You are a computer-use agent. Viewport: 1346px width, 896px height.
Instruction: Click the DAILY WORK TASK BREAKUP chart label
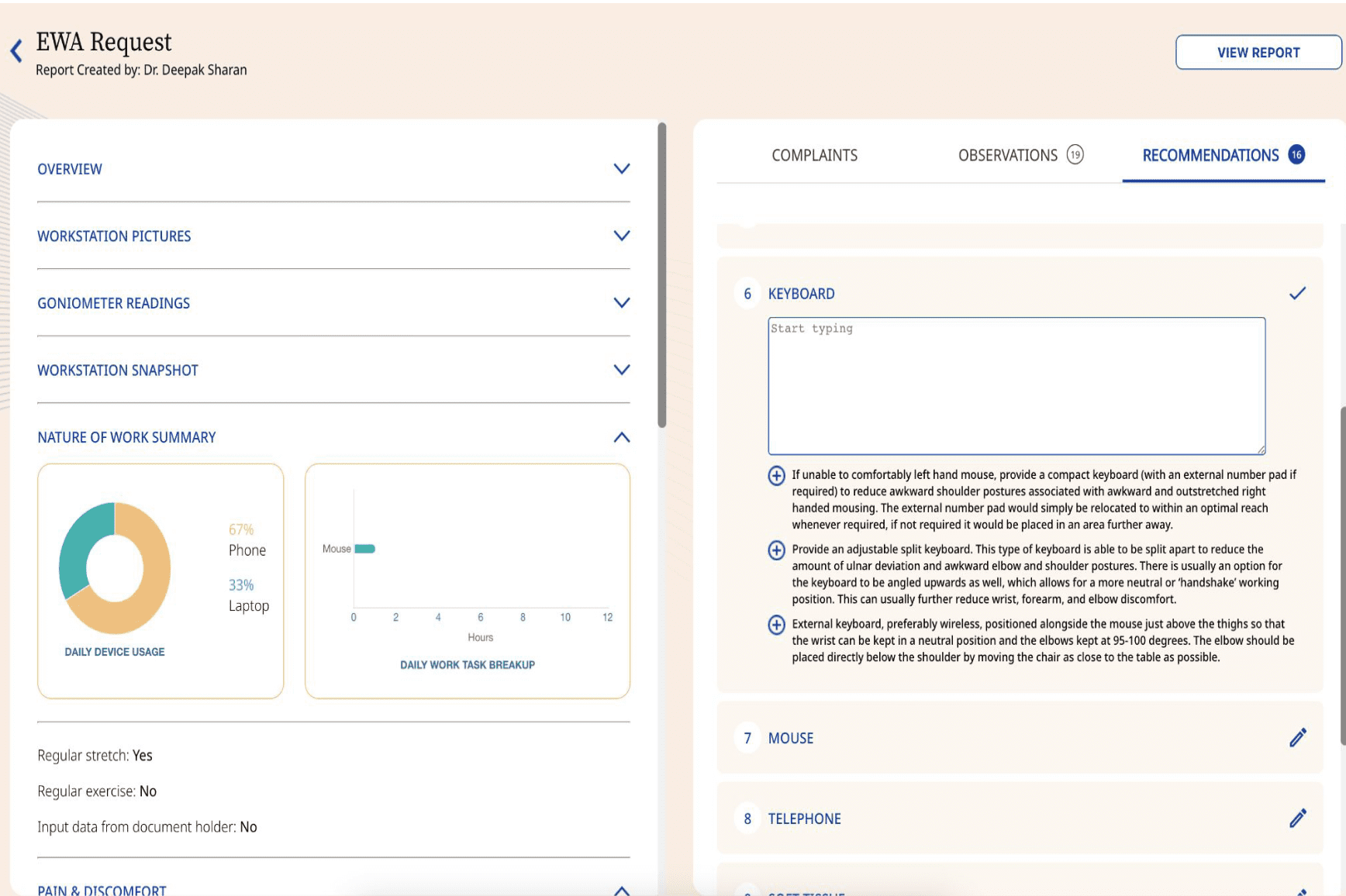[x=468, y=665]
